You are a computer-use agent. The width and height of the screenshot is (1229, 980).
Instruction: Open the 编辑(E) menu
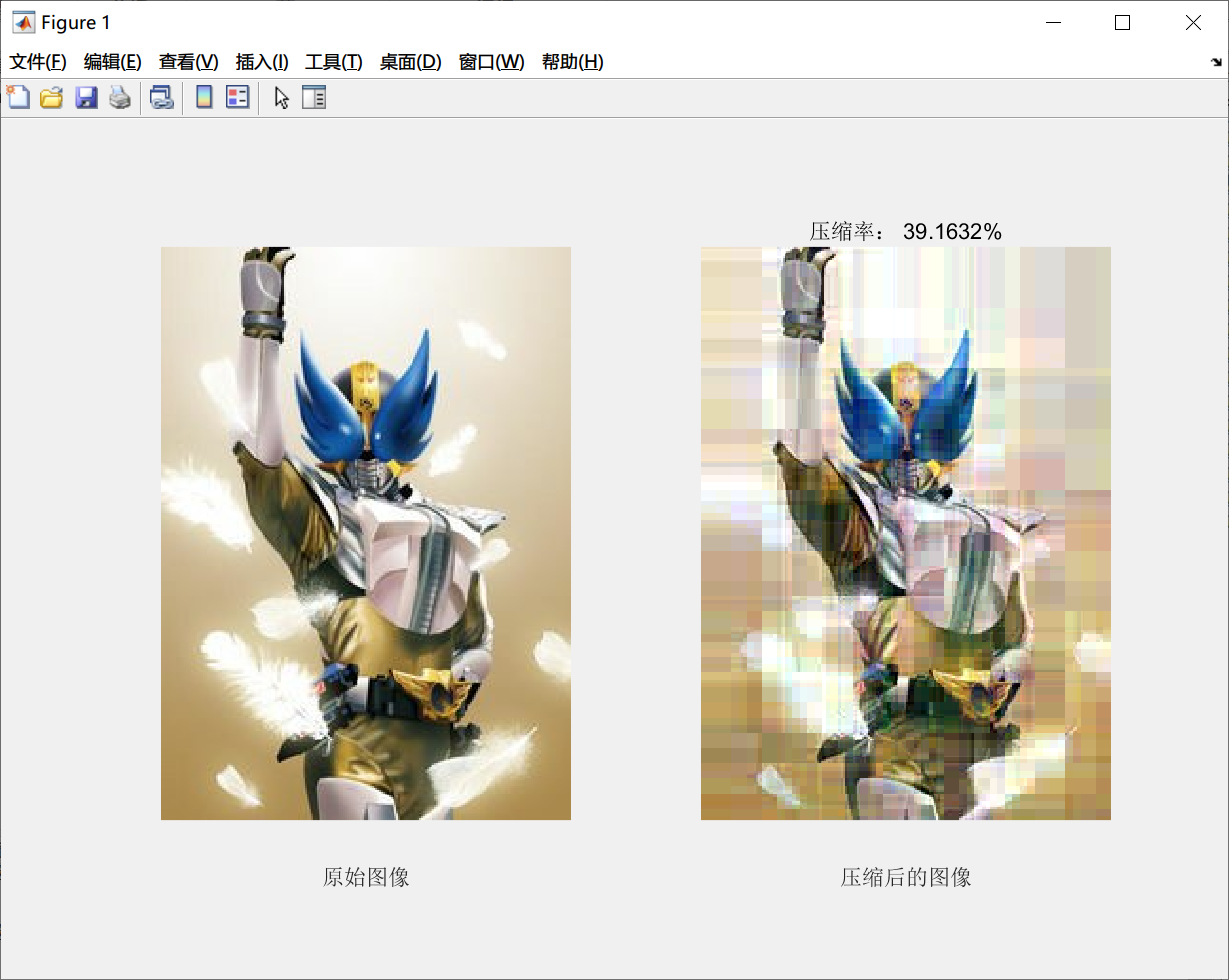click(112, 62)
